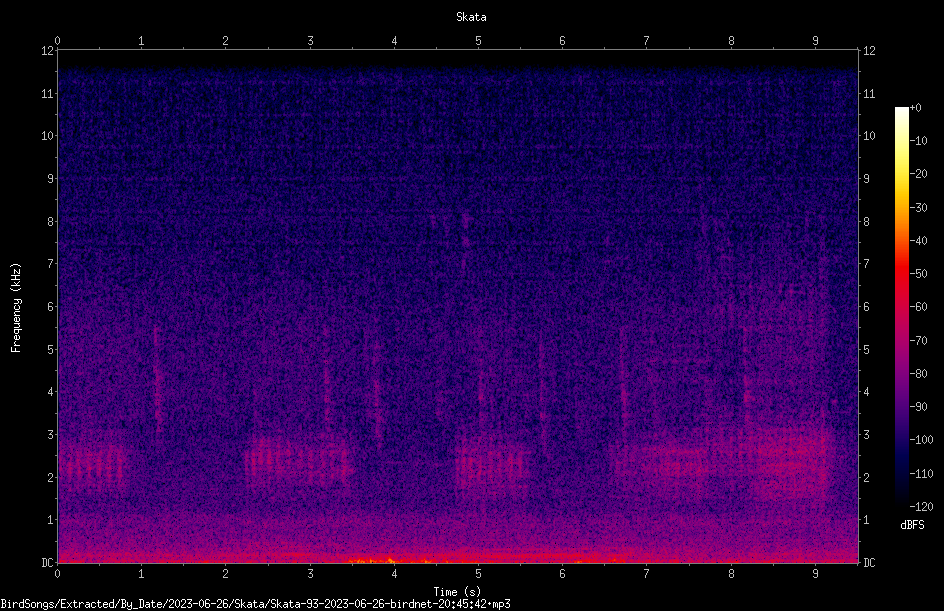Click the "-120" color scale value
Viewport: 944px width, 611px height.
click(921, 507)
